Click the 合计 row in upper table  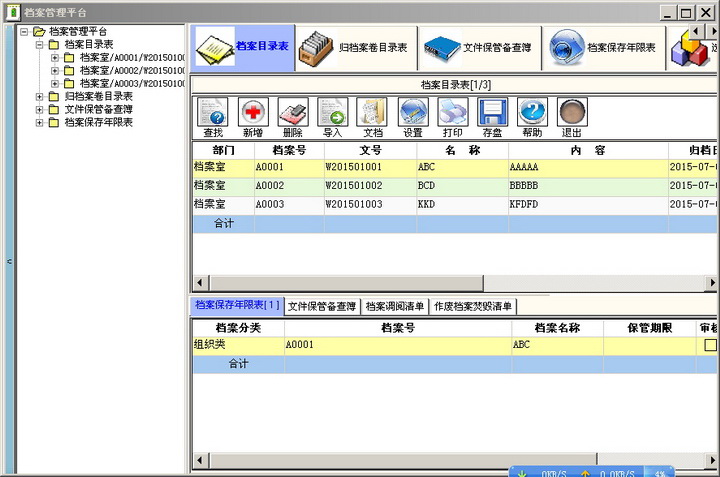(x=455, y=224)
